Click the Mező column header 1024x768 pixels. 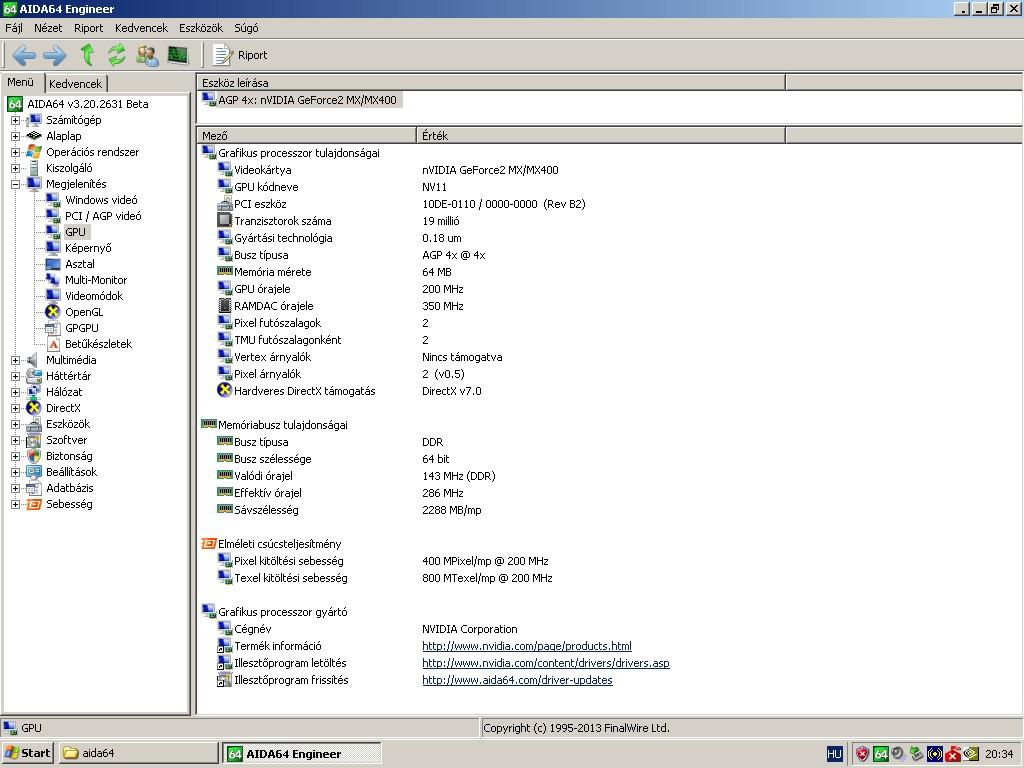coord(306,135)
